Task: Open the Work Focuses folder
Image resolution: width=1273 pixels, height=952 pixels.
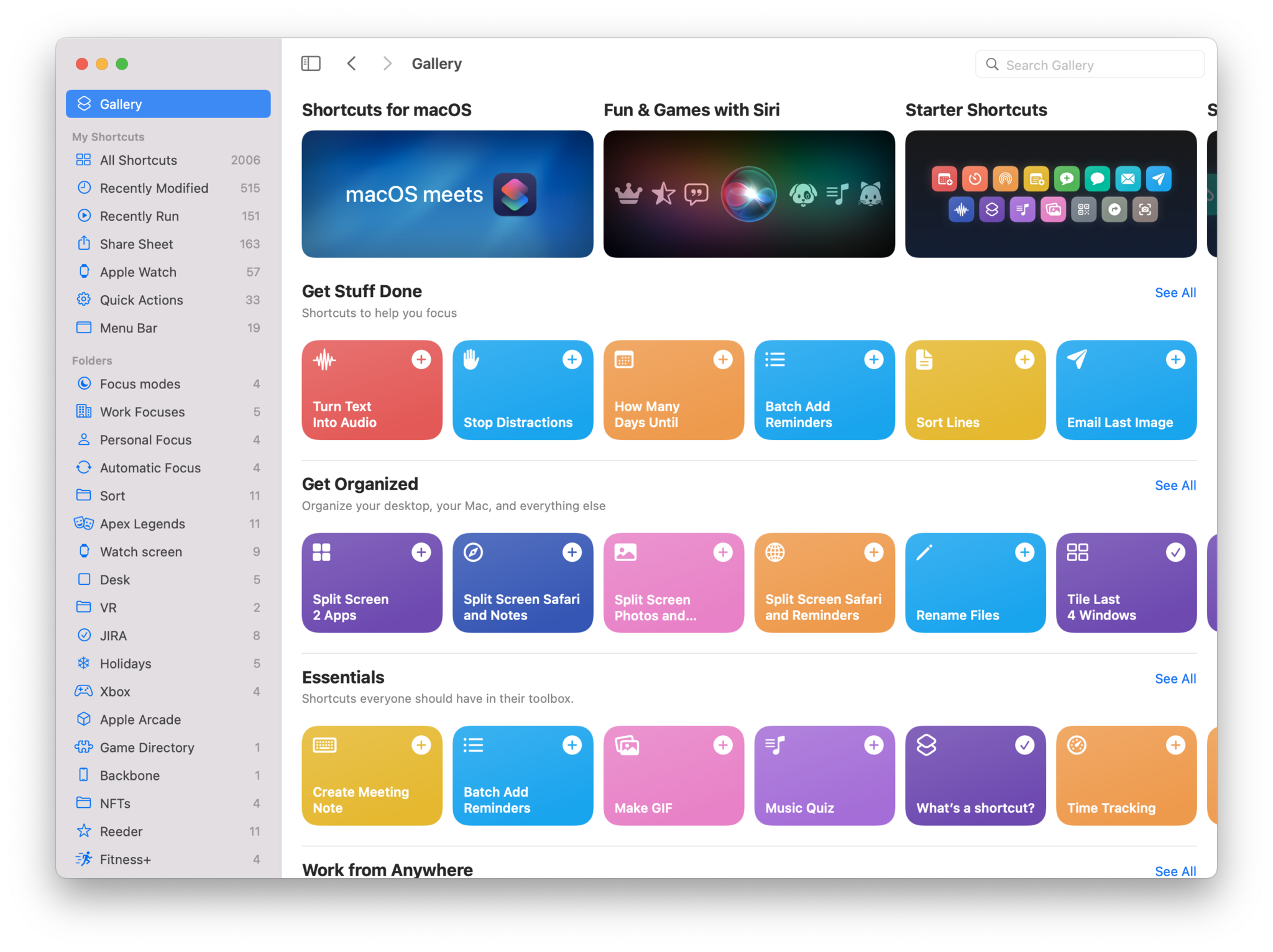Action: (x=168, y=411)
